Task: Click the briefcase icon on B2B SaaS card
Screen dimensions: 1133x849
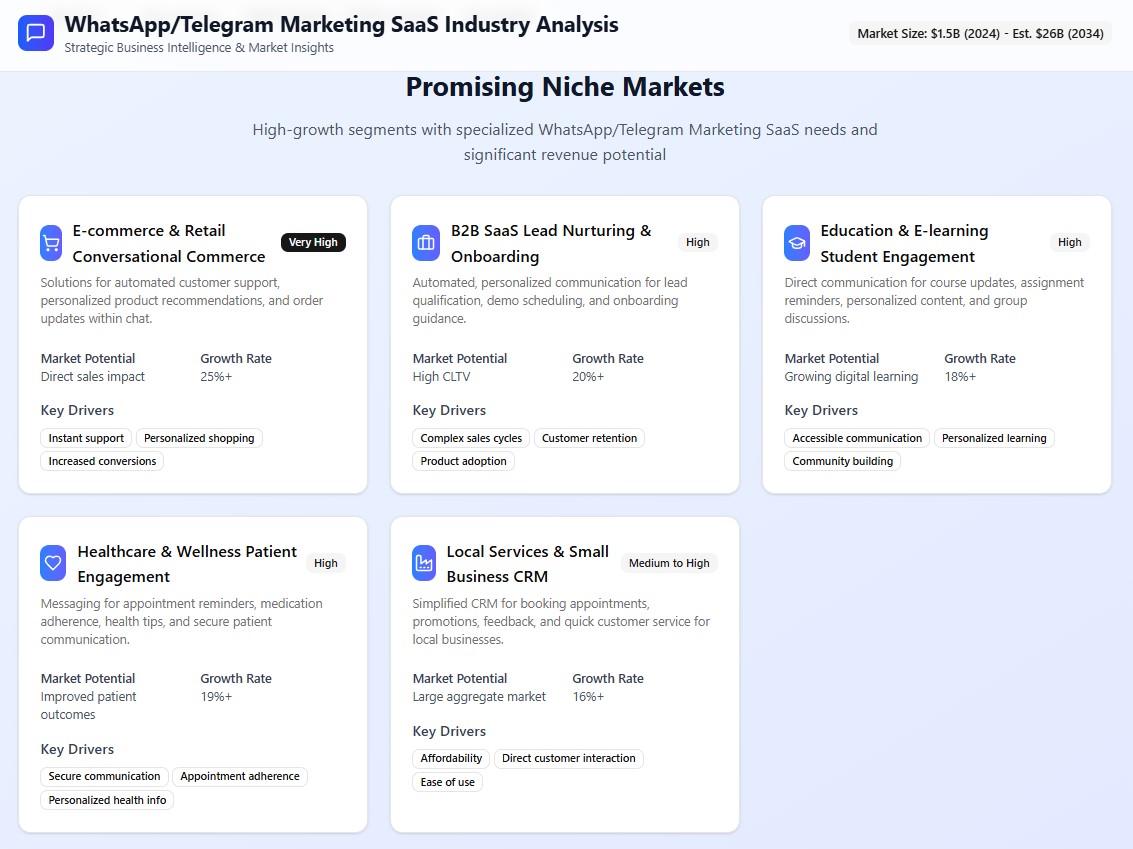Action: tap(426, 243)
